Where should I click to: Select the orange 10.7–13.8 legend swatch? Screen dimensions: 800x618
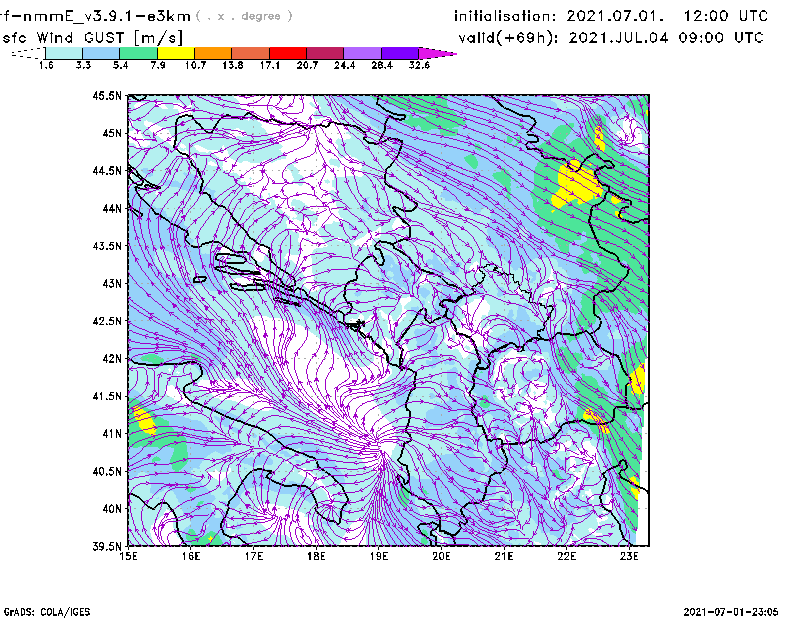click(x=213, y=53)
